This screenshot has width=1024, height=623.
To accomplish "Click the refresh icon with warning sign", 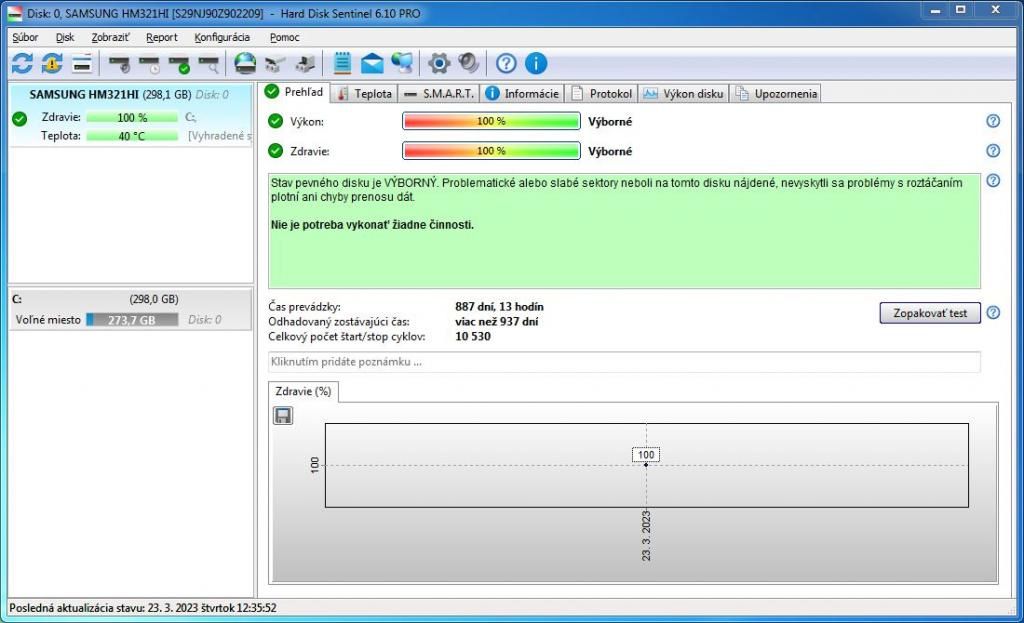I will click(52, 64).
